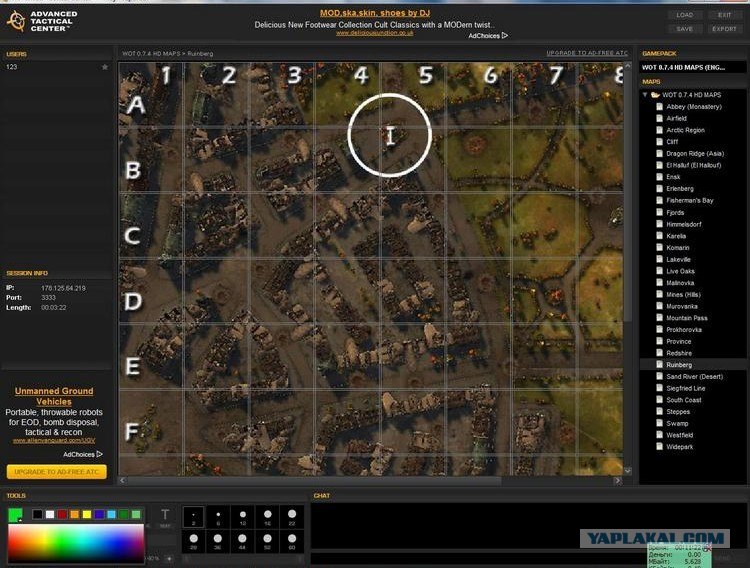Image resolution: width=750 pixels, height=568 pixels.
Task: Choose brush size 2
Action: 193,517
